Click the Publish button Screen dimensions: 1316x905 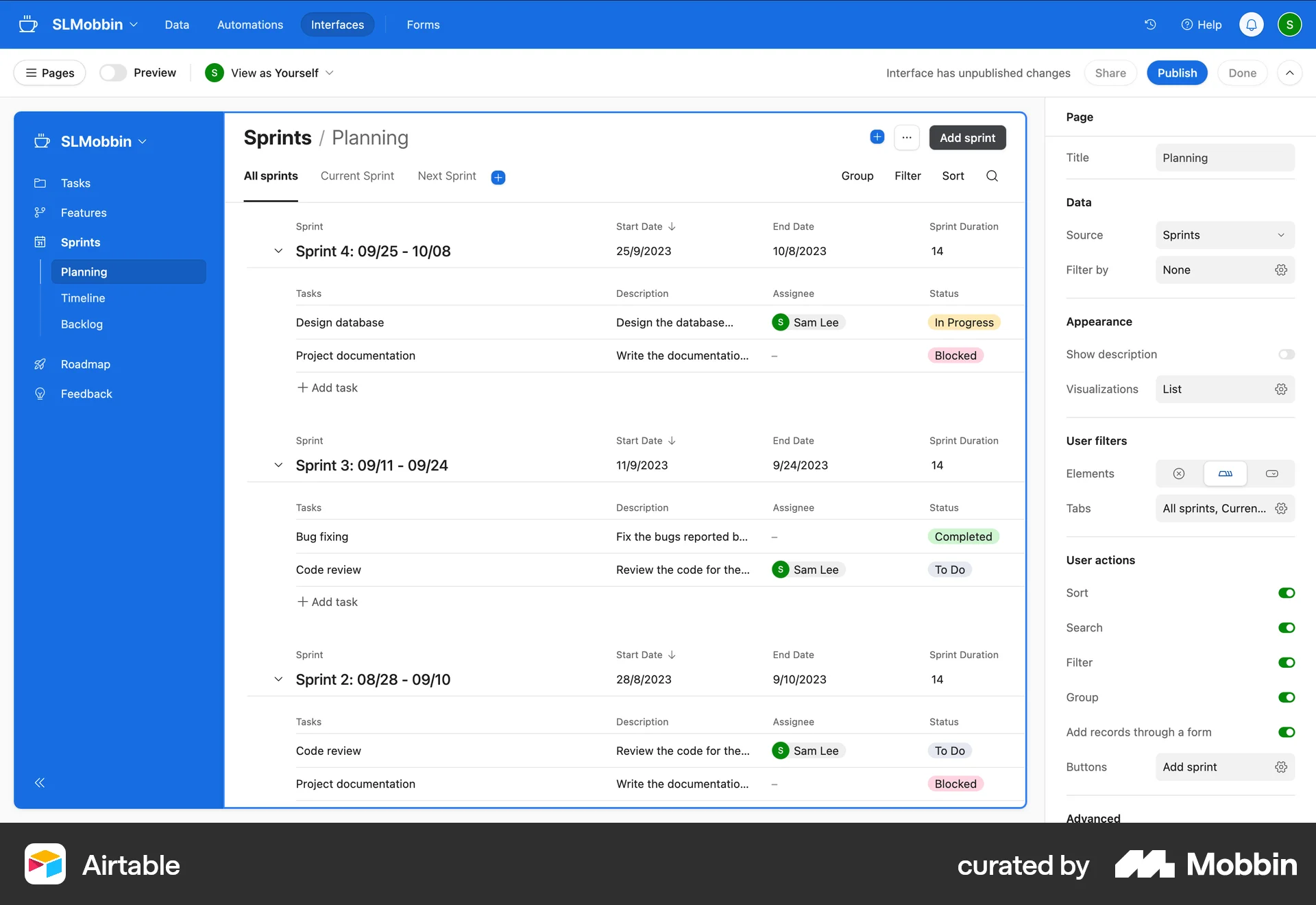point(1176,72)
